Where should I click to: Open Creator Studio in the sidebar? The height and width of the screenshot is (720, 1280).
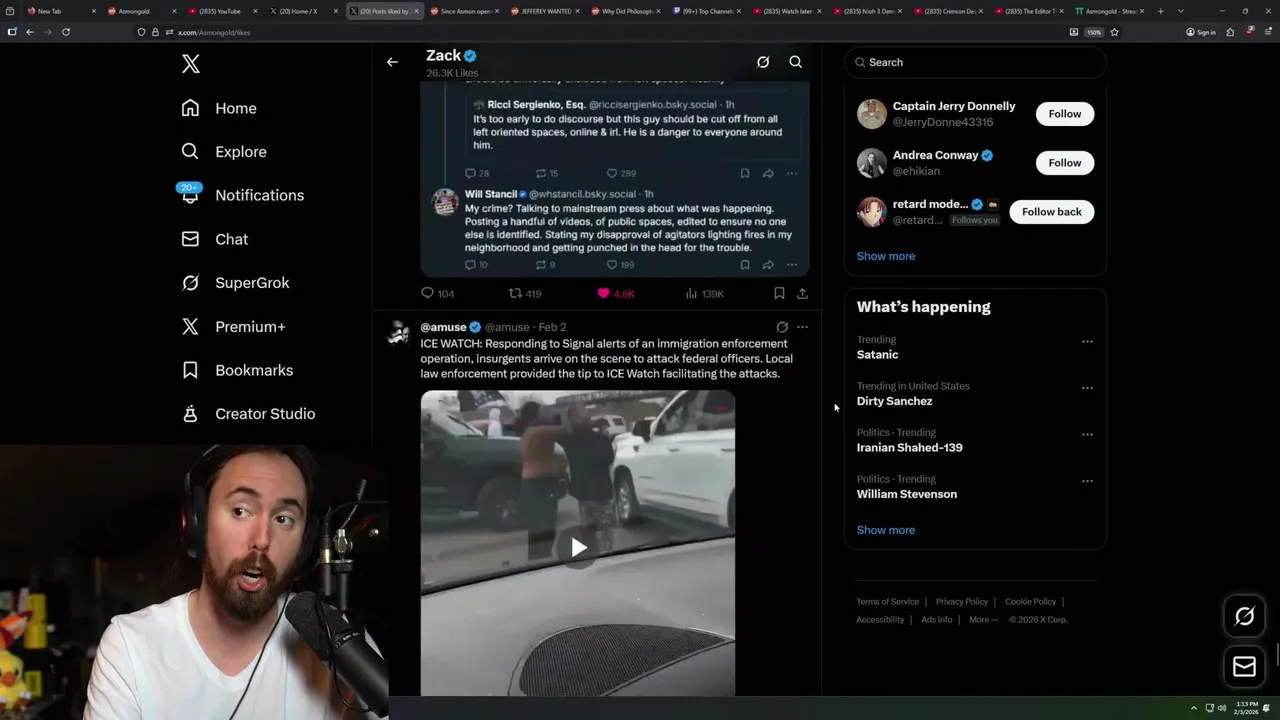[248, 414]
